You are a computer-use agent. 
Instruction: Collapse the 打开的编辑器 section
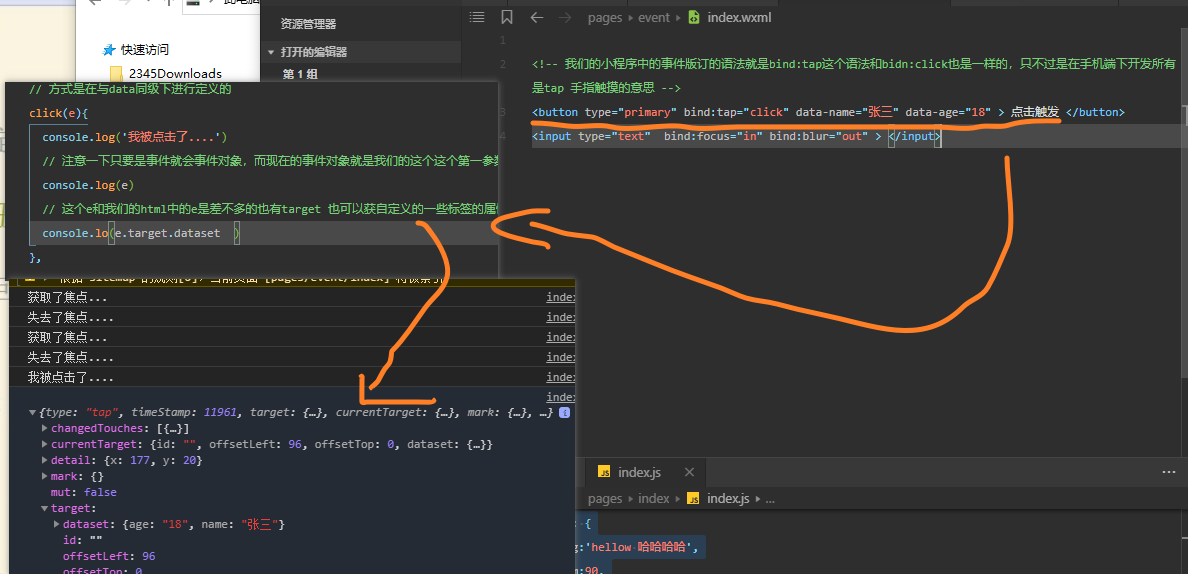pyautogui.click(x=270, y=52)
